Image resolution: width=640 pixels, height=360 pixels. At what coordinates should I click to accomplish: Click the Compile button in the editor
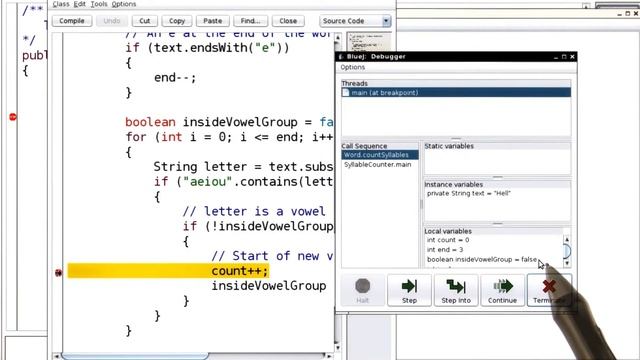pyautogui.click(x=72, y=21)
